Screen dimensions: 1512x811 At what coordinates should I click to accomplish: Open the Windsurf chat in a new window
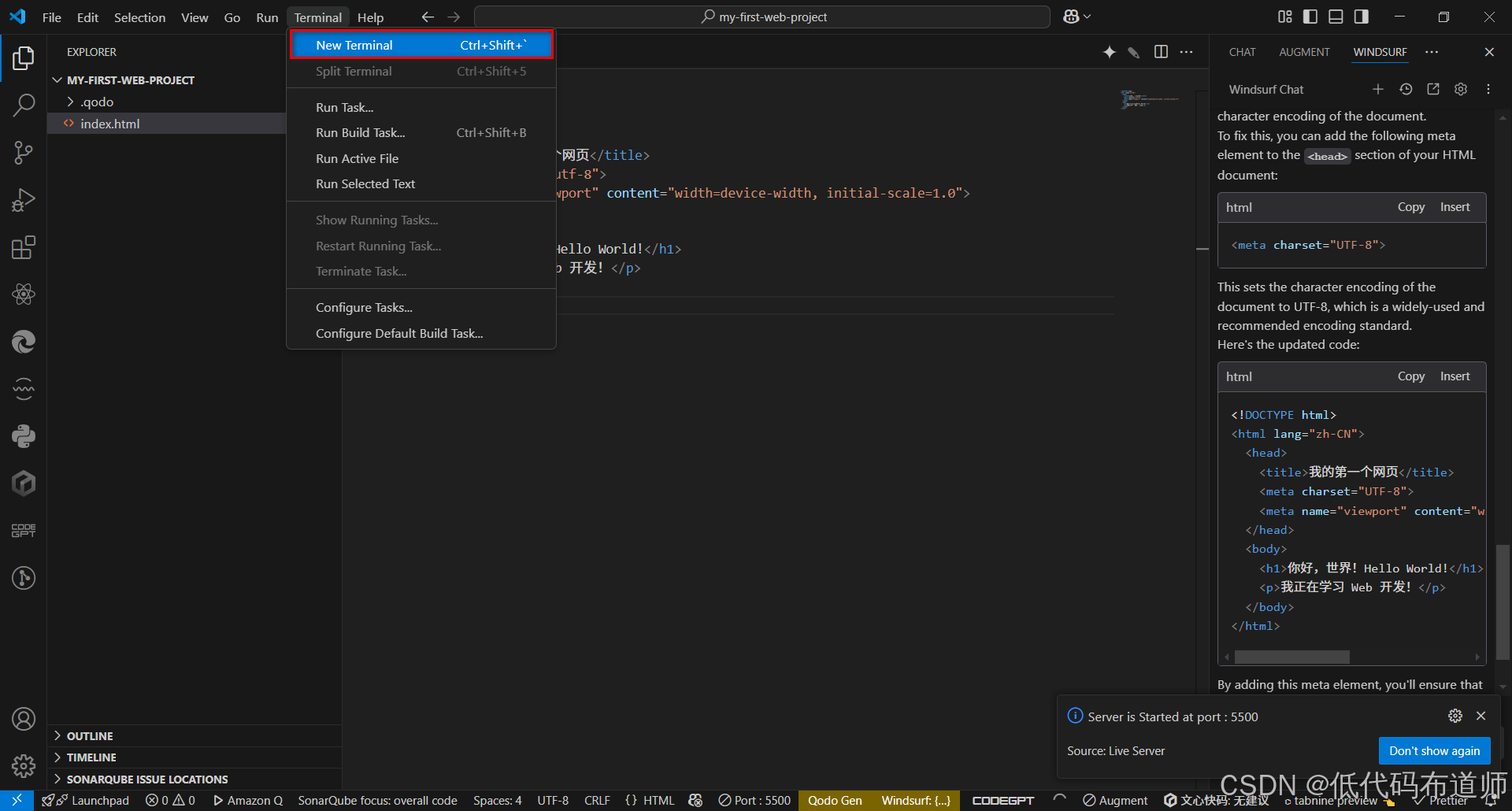click(x=1433, y=89)
